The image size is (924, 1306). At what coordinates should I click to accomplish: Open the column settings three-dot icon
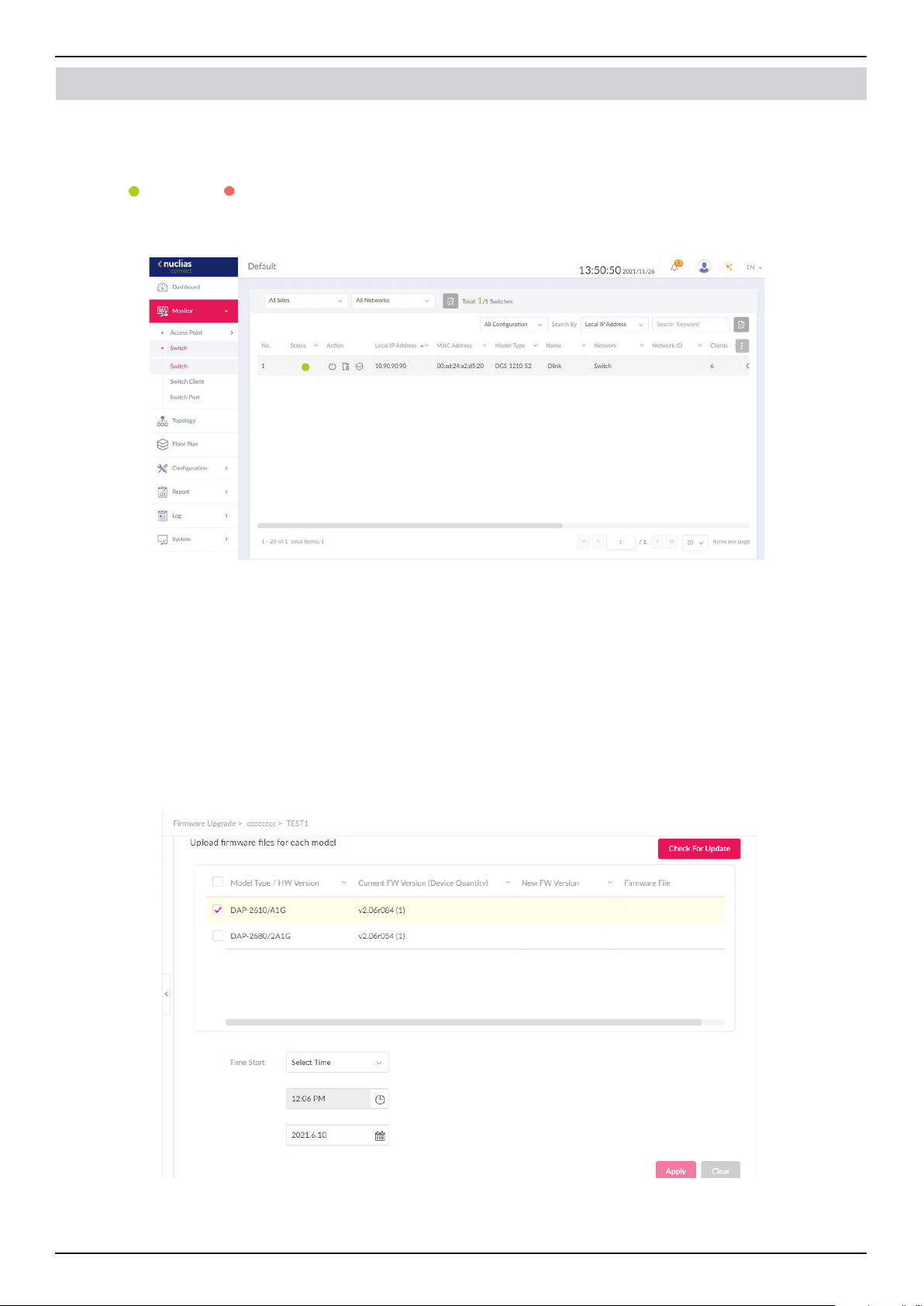click(x=742, y=346)
